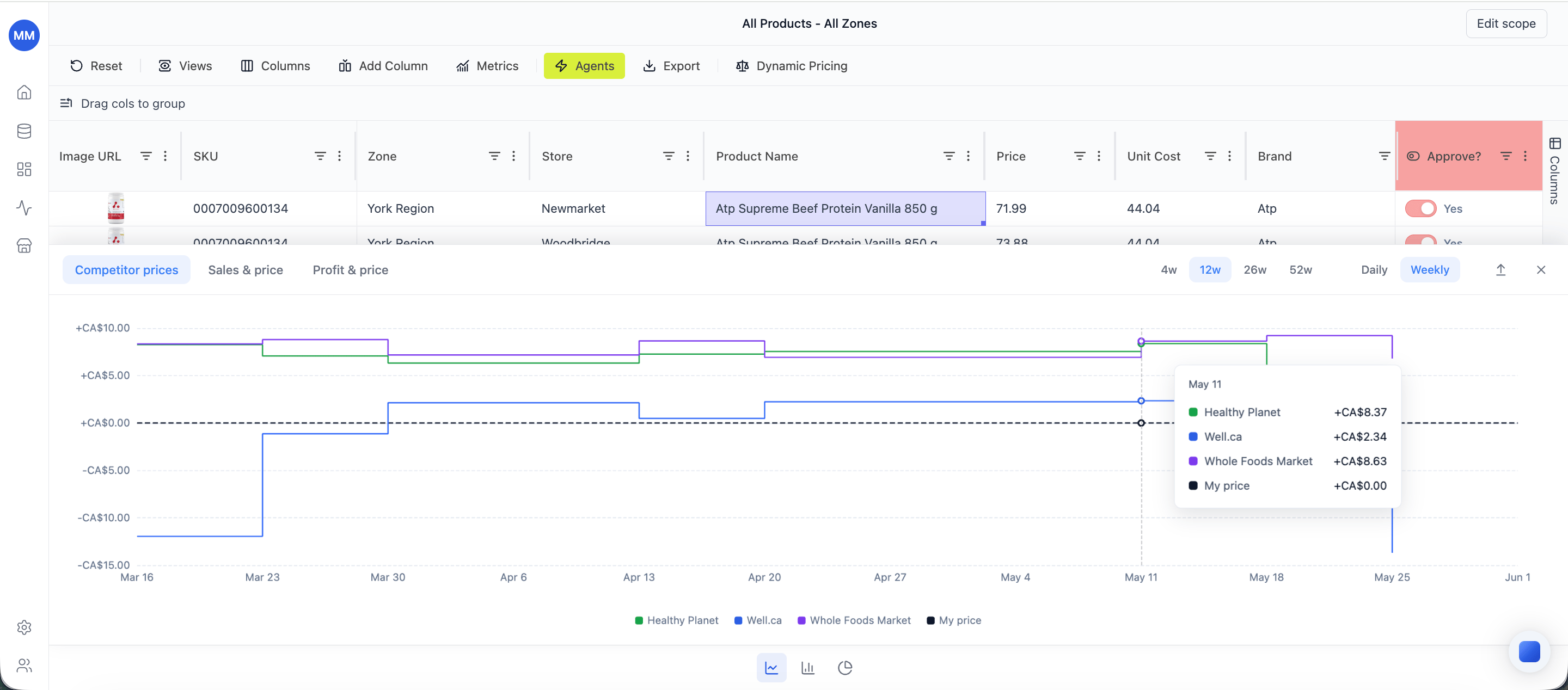Select the bar chart type icon
The height and width of the screenshot is (690, 1568).
click(x=808, y=668)
